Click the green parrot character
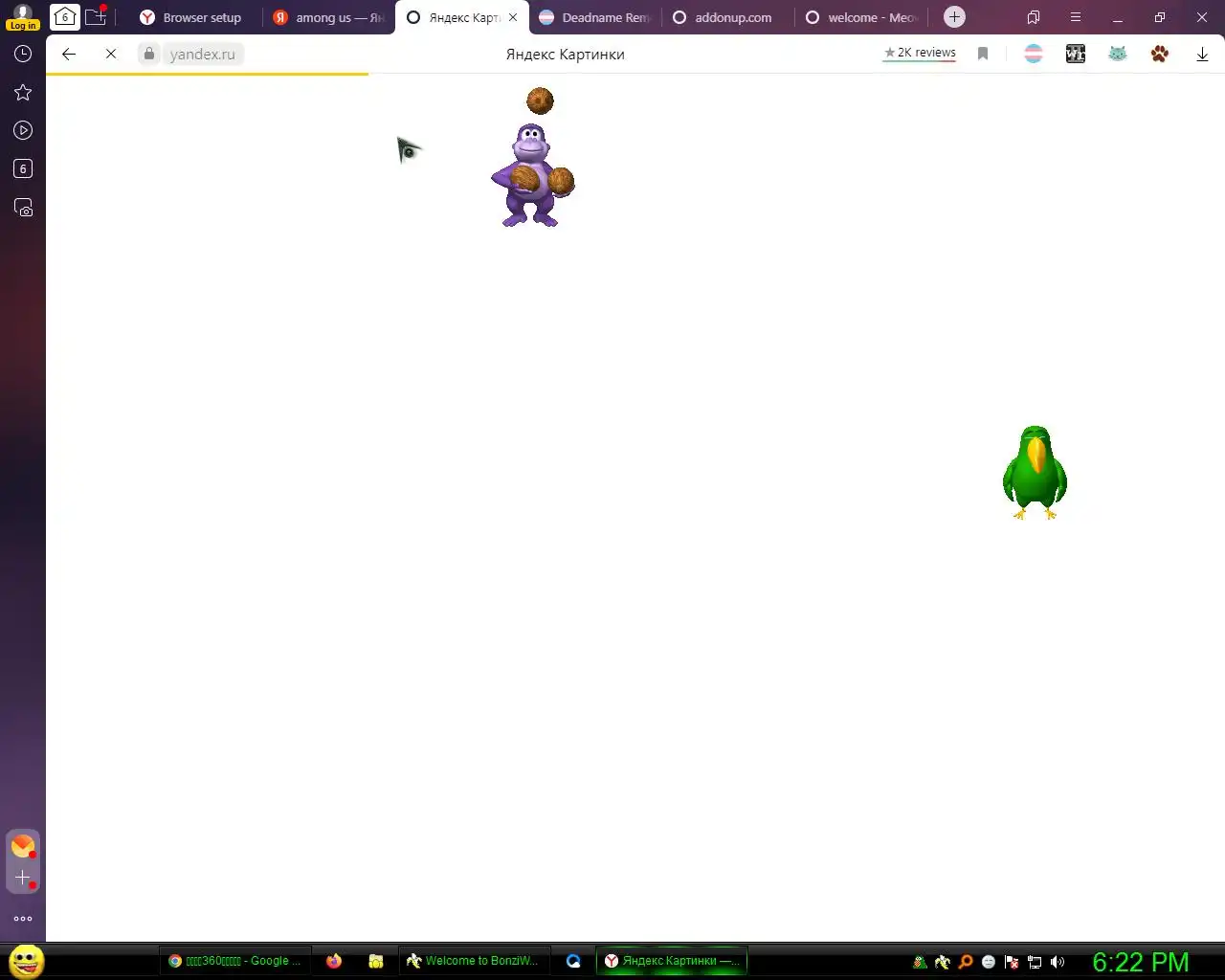 pos(1035,473)
